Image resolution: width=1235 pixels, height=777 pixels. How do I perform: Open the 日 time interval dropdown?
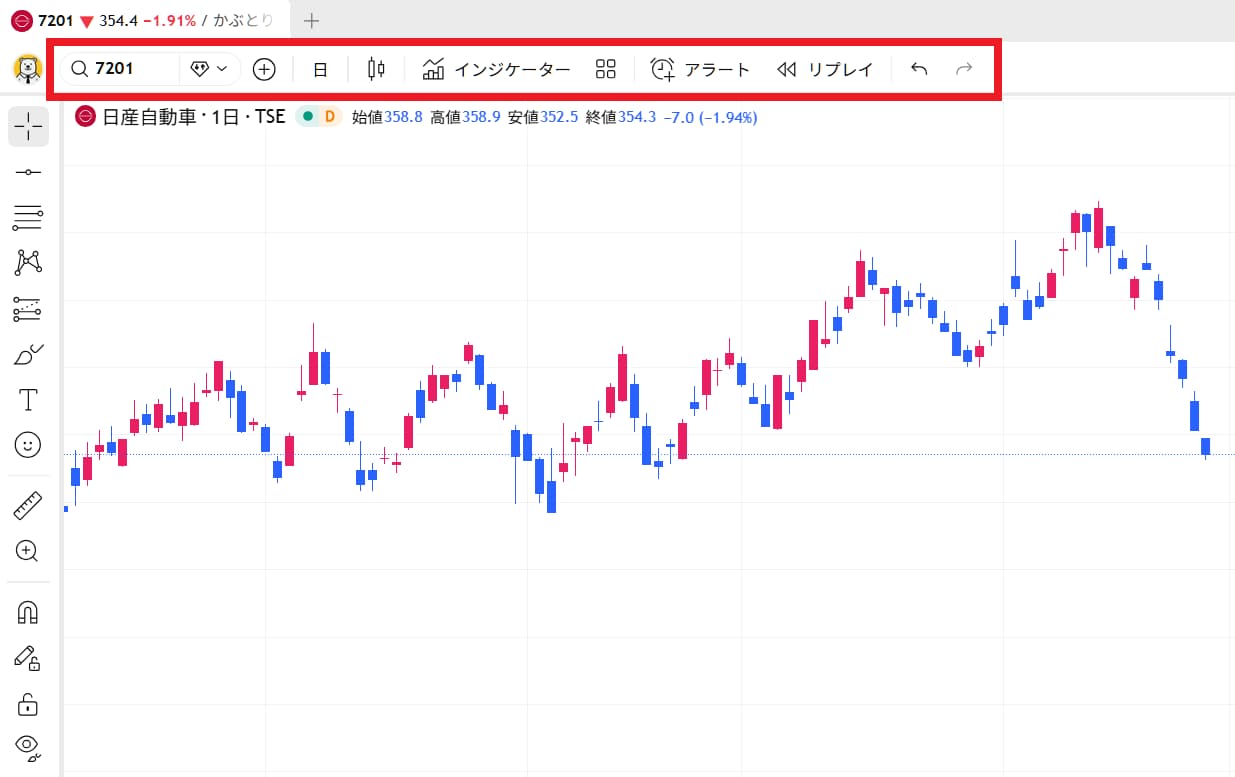[320, 69]
